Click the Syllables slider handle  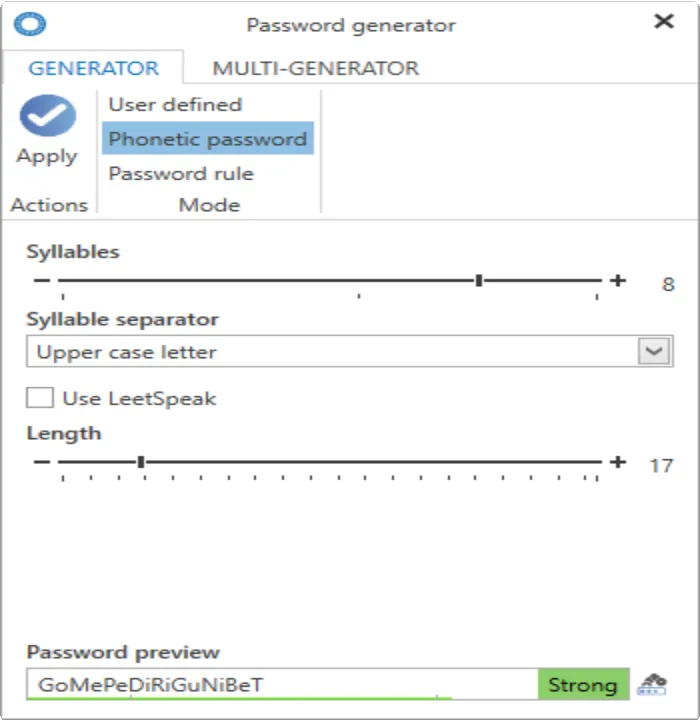point(479,280)
